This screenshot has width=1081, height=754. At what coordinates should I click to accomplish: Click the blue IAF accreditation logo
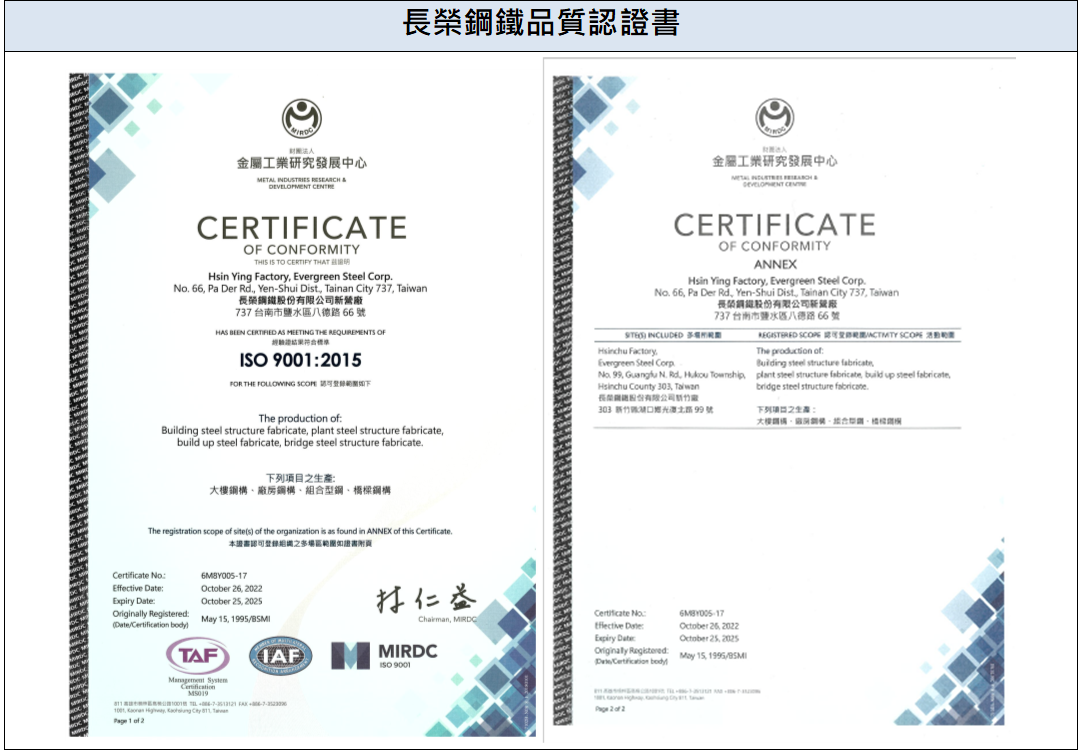(281, 655)
